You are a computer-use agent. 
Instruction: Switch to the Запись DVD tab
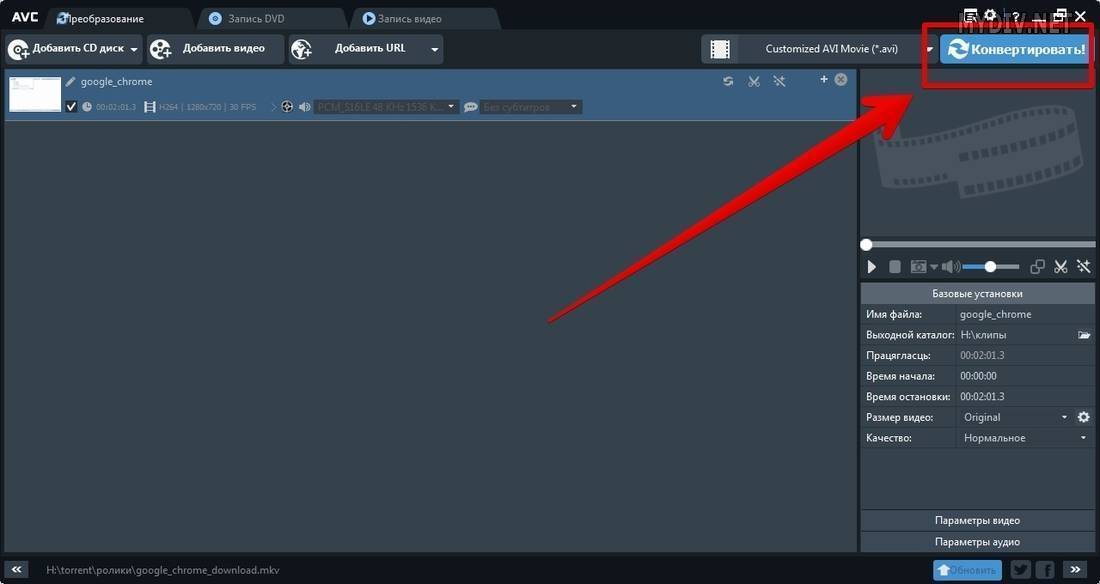click(x=255, y=19)
